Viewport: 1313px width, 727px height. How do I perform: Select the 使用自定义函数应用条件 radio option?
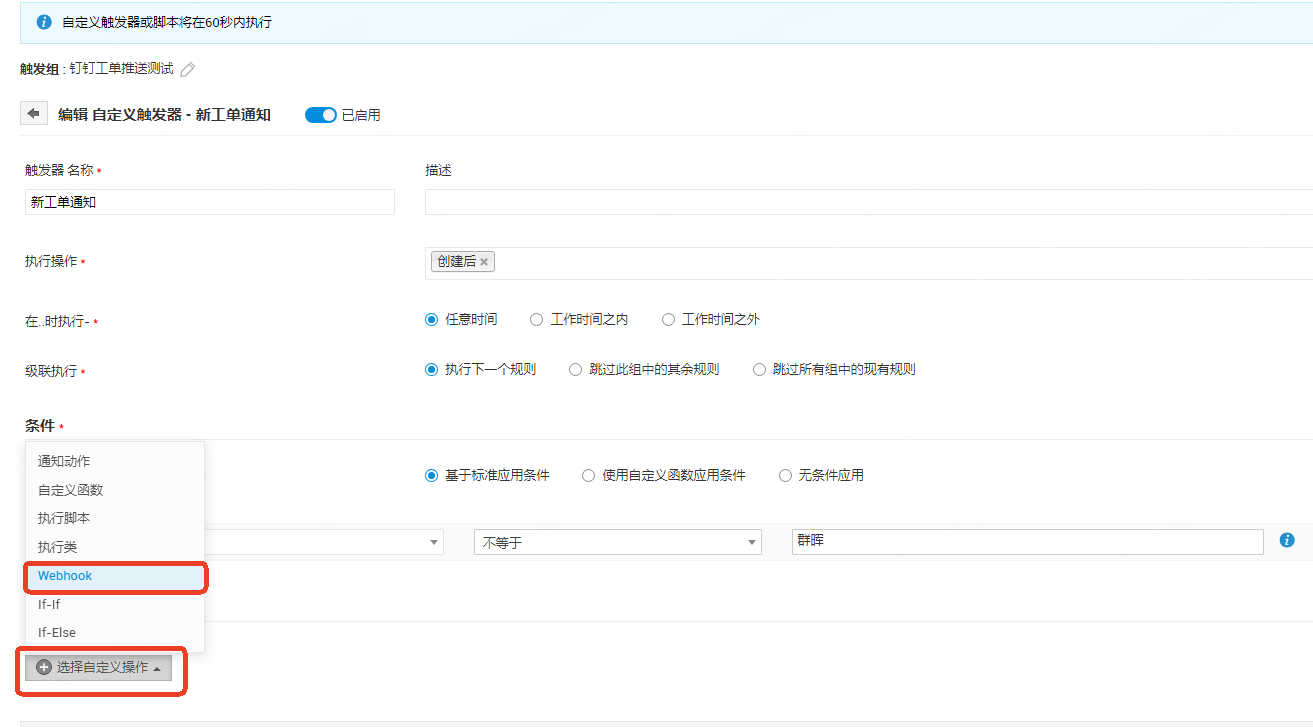point(588,476)
